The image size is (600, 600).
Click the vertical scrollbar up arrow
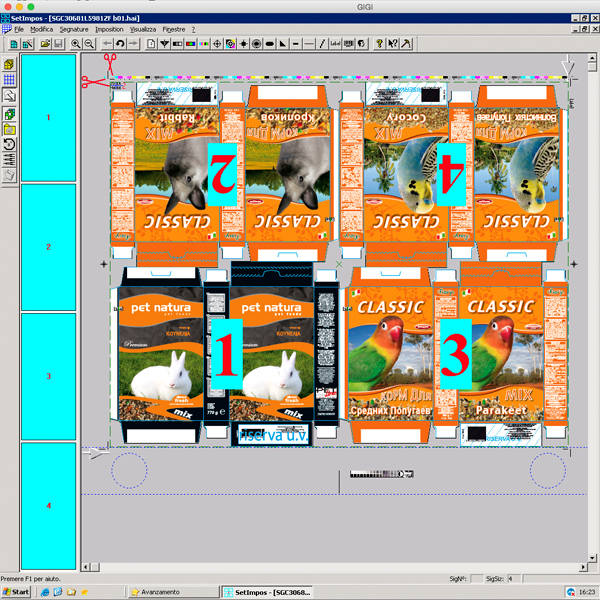[592, 58]
